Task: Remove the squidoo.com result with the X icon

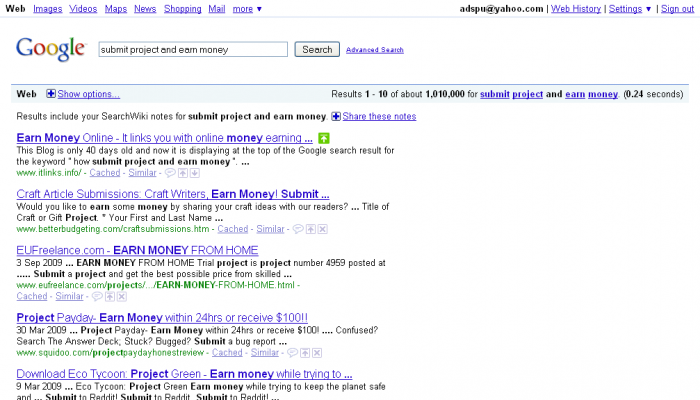Action: pyautogui.click(x=317, y=353)
